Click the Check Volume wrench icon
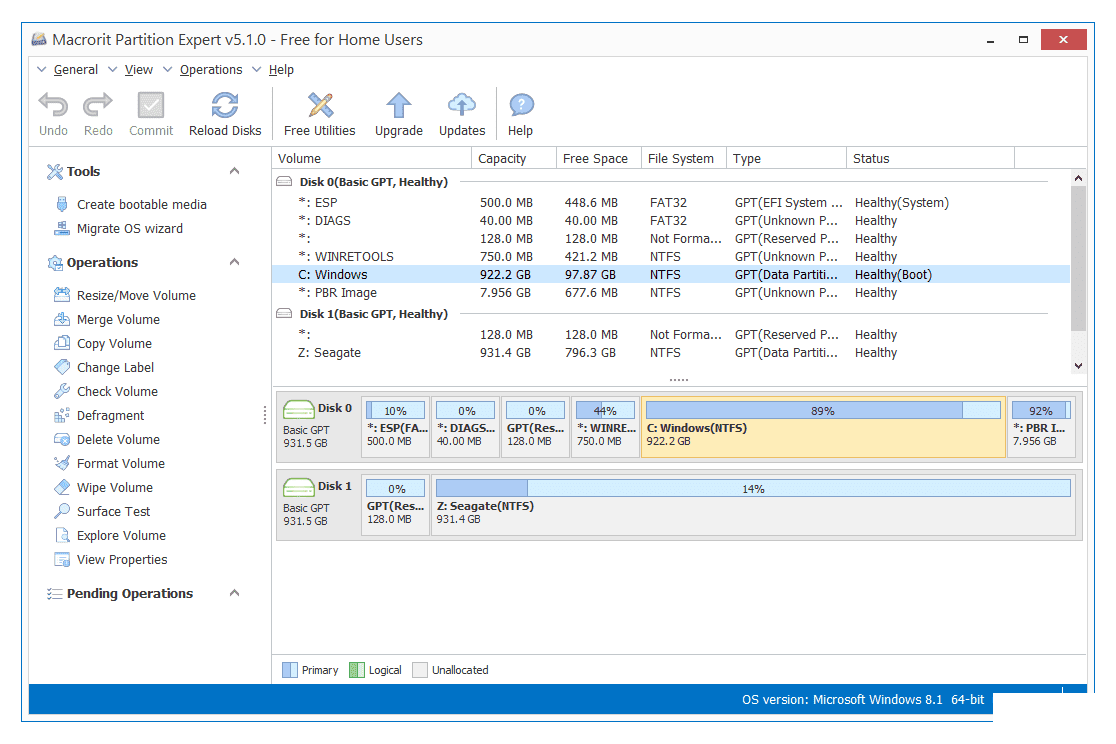 point(62,391)
